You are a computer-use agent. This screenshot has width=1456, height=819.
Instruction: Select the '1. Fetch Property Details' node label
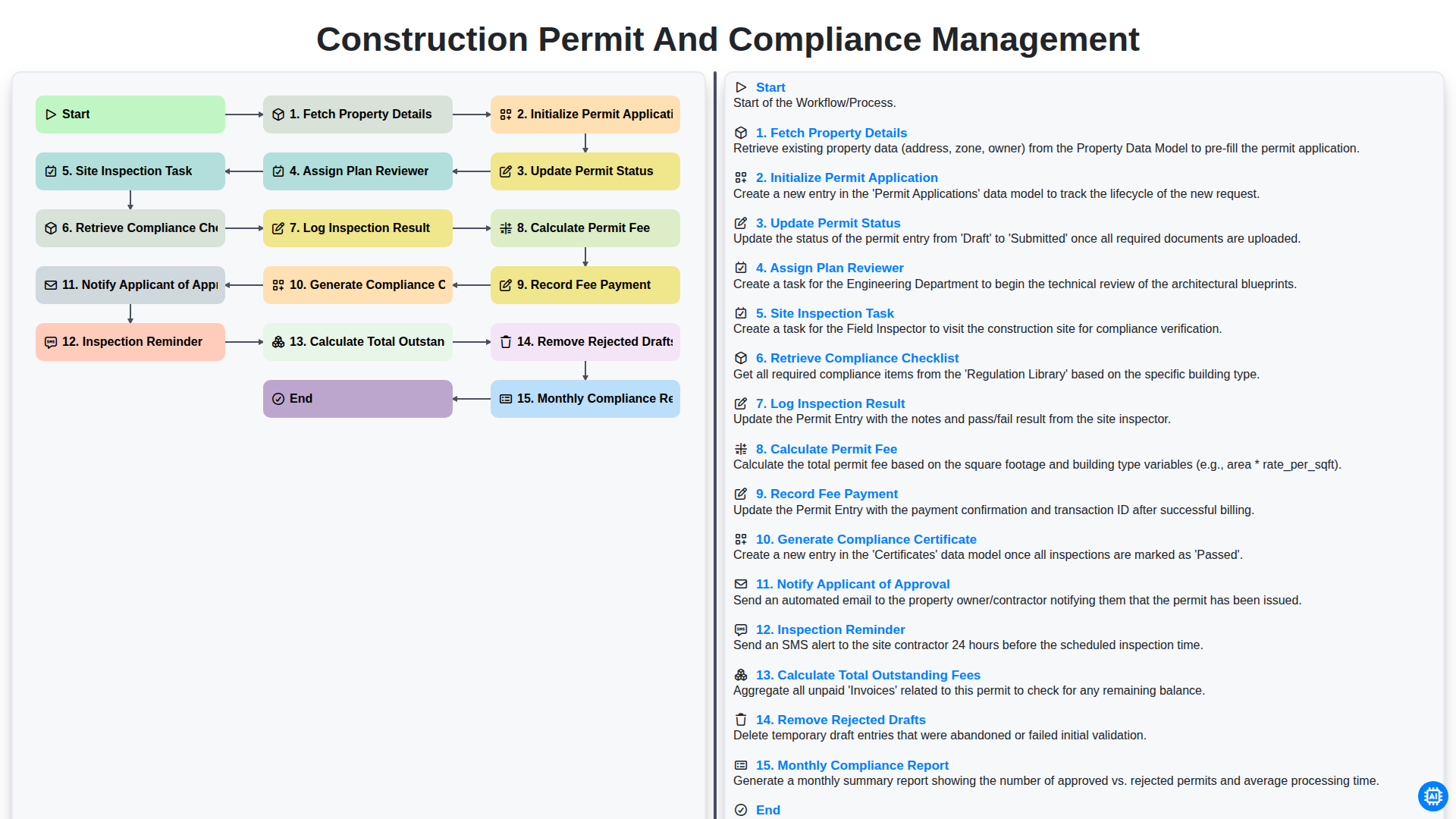point(360,115)
